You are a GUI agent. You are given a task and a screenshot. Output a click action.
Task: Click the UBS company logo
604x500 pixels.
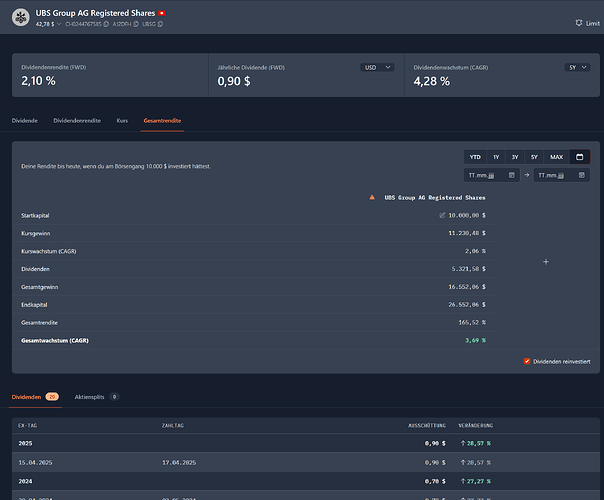coord(21,17)
